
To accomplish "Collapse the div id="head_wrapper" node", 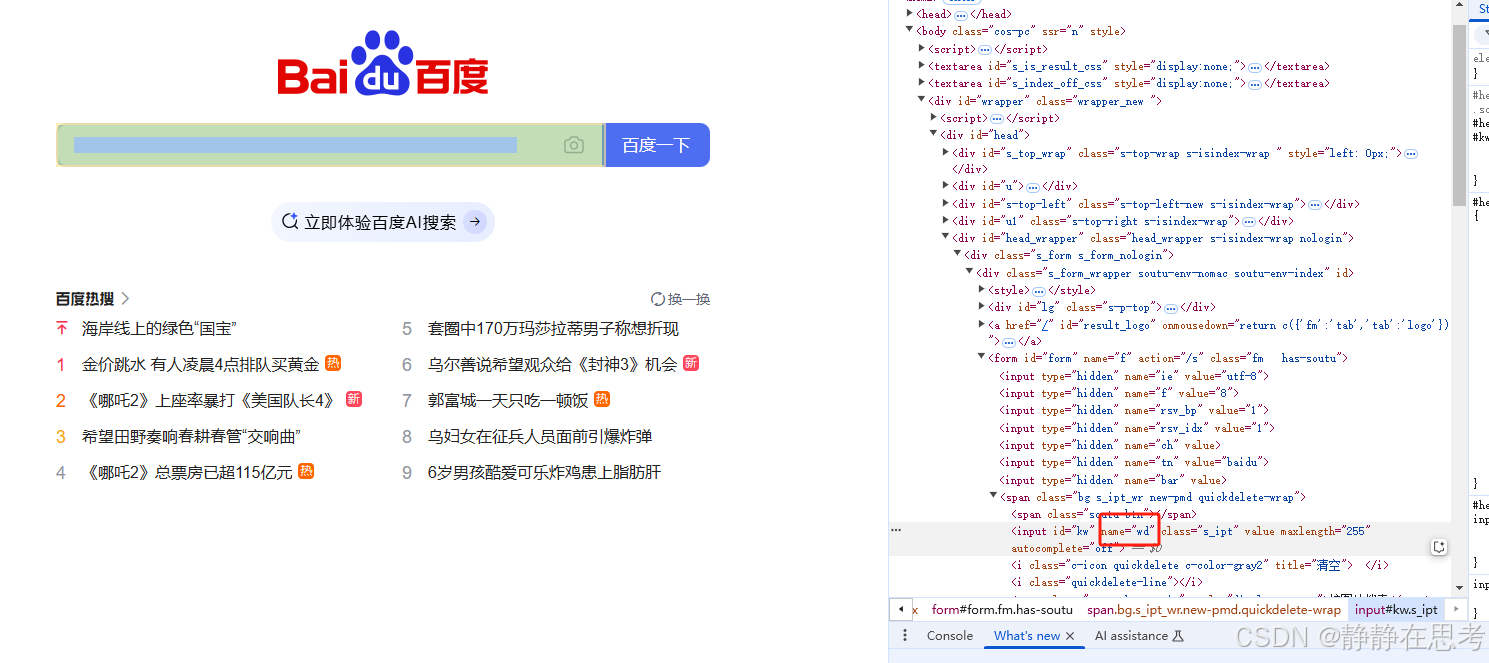I will pyautogui.click(x=945, y=238).
